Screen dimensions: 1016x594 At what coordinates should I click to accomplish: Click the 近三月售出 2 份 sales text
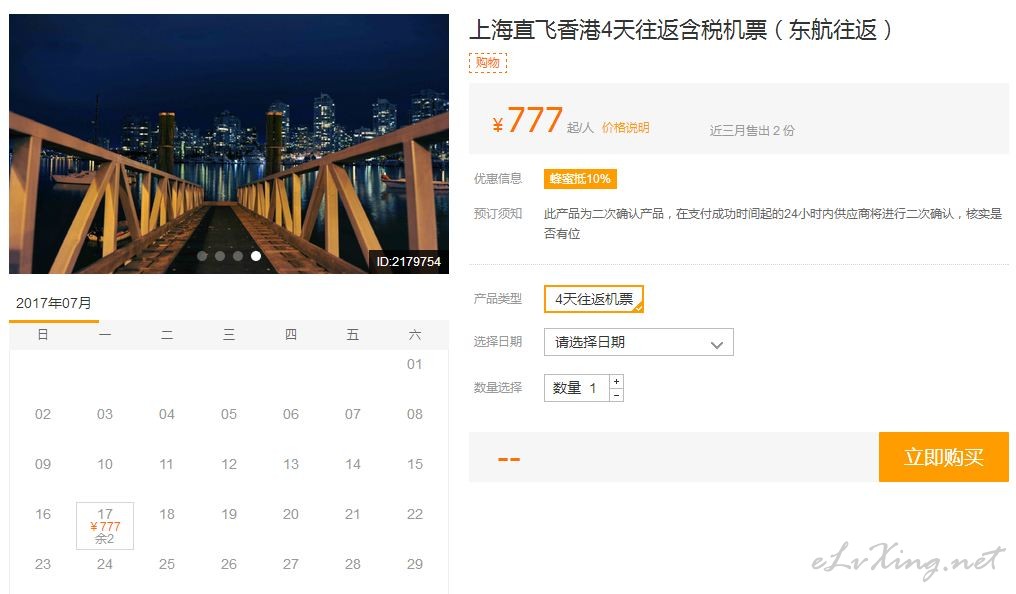752,130
